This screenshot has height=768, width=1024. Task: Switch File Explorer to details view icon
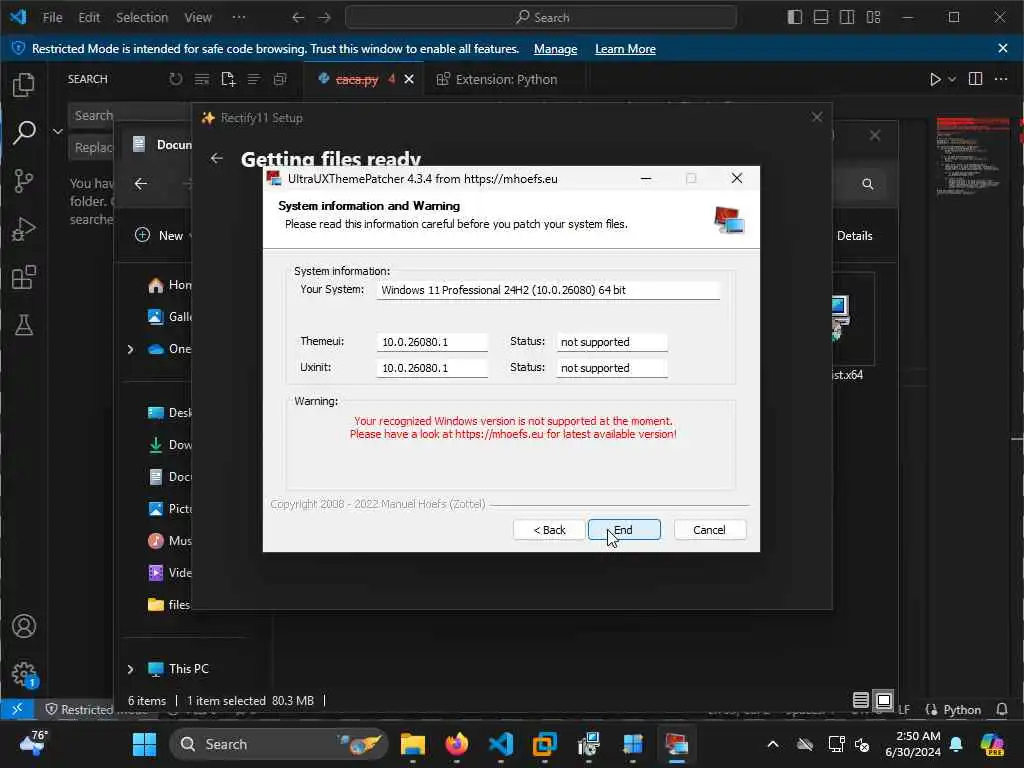click(x=861, y=701)
